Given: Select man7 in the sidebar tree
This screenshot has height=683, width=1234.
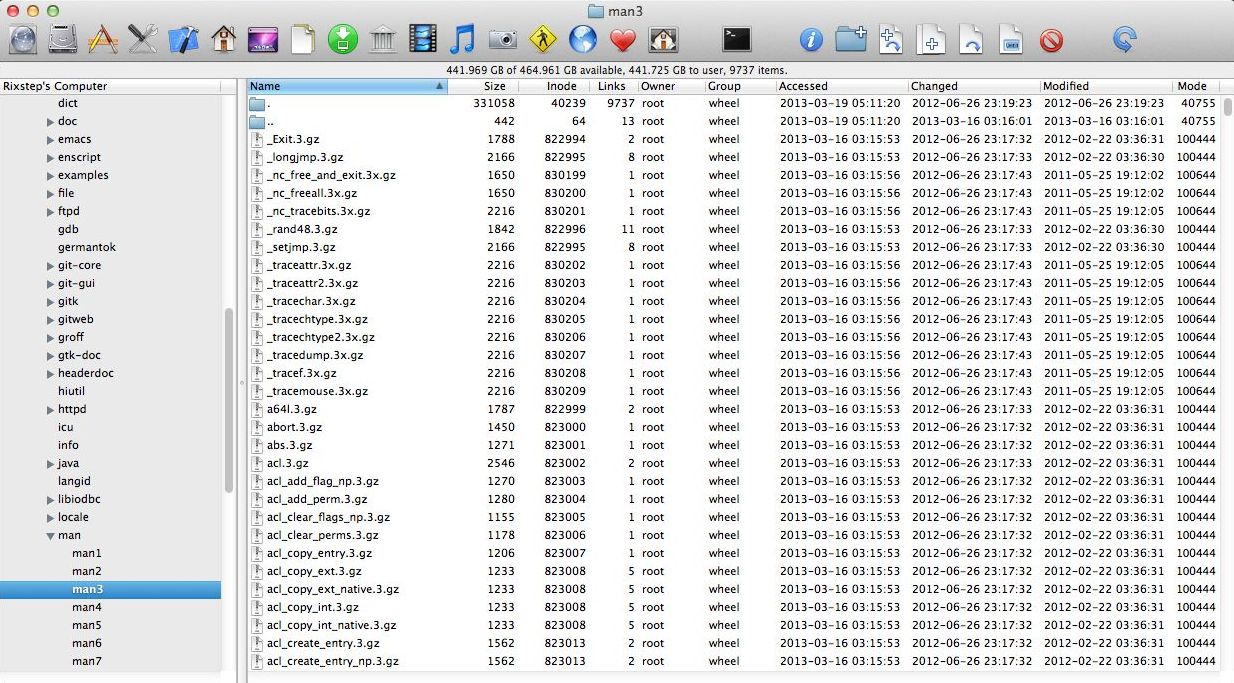Looking at the screenshot, I should pyautogui.click(x=87, y=661).
